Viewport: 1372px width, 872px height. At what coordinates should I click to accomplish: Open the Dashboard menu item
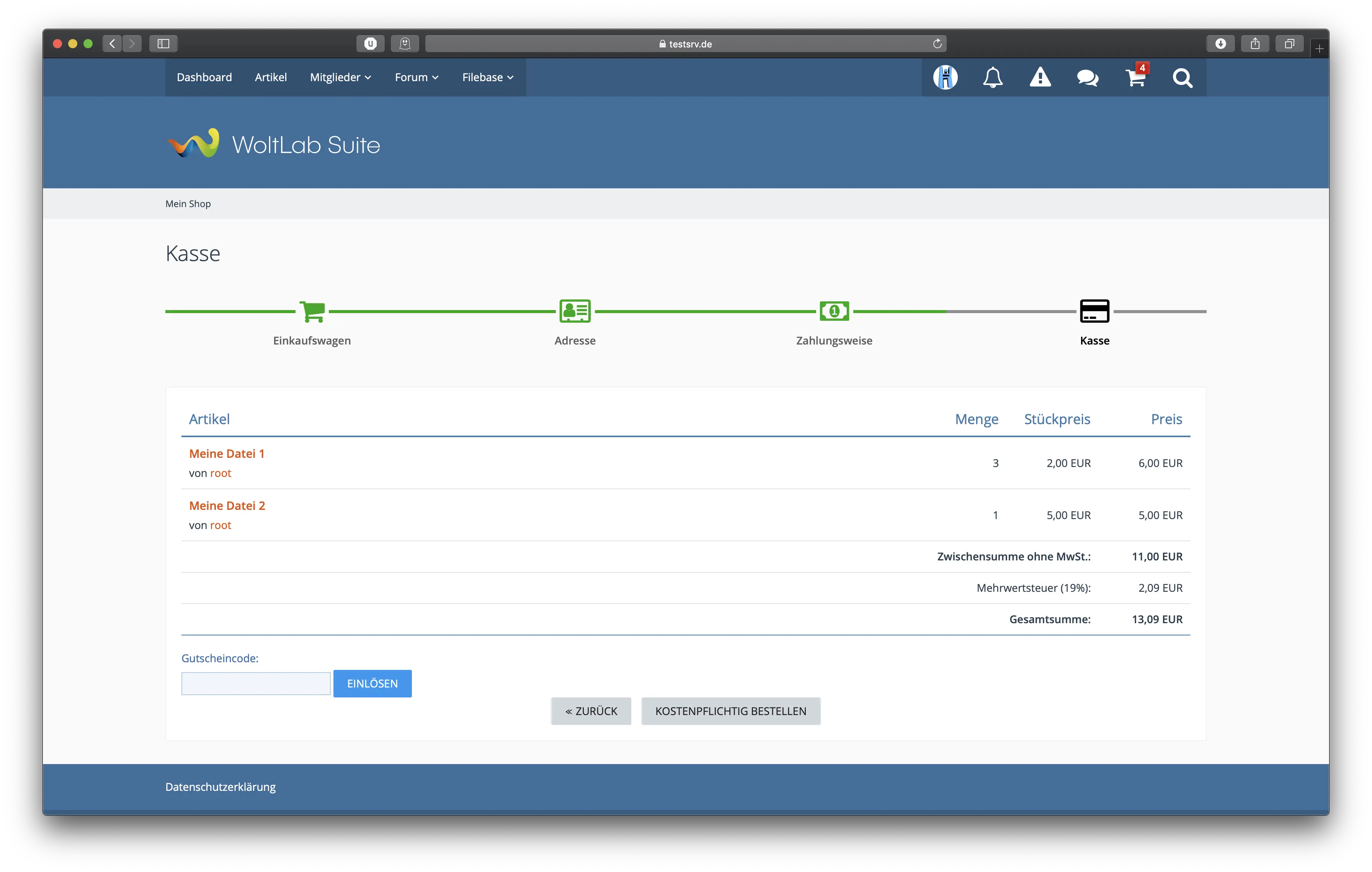204,77
